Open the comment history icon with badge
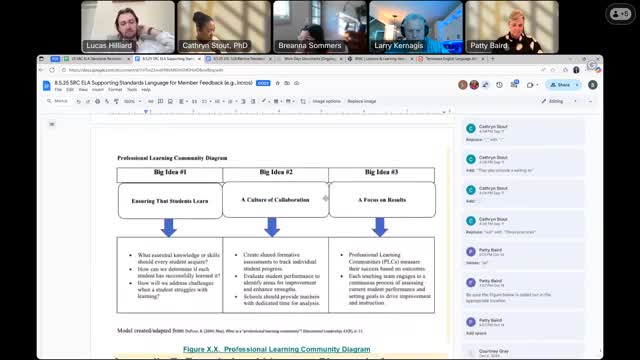 click(x=514, y=84)
